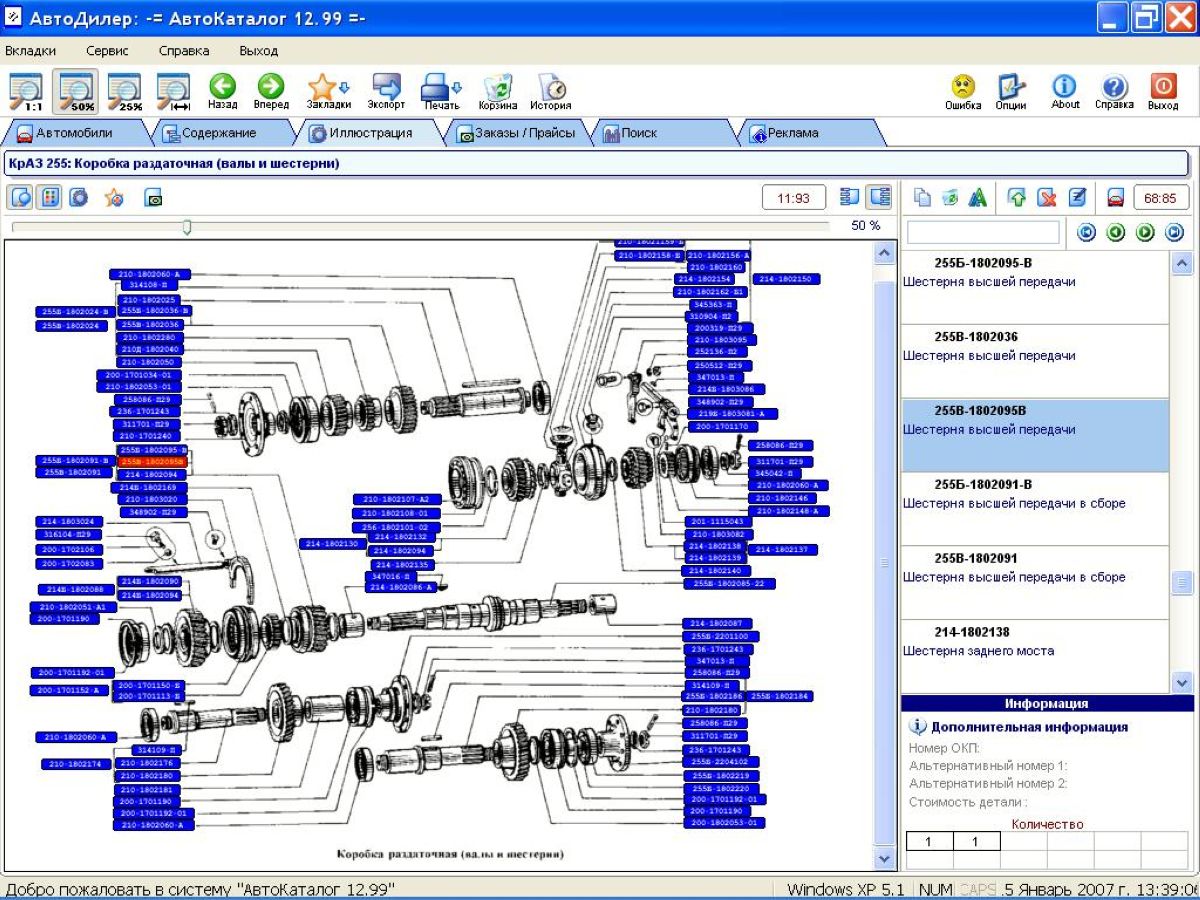Click the red car icon in parts panel
1200x900 pixels.
(1117, 198)
